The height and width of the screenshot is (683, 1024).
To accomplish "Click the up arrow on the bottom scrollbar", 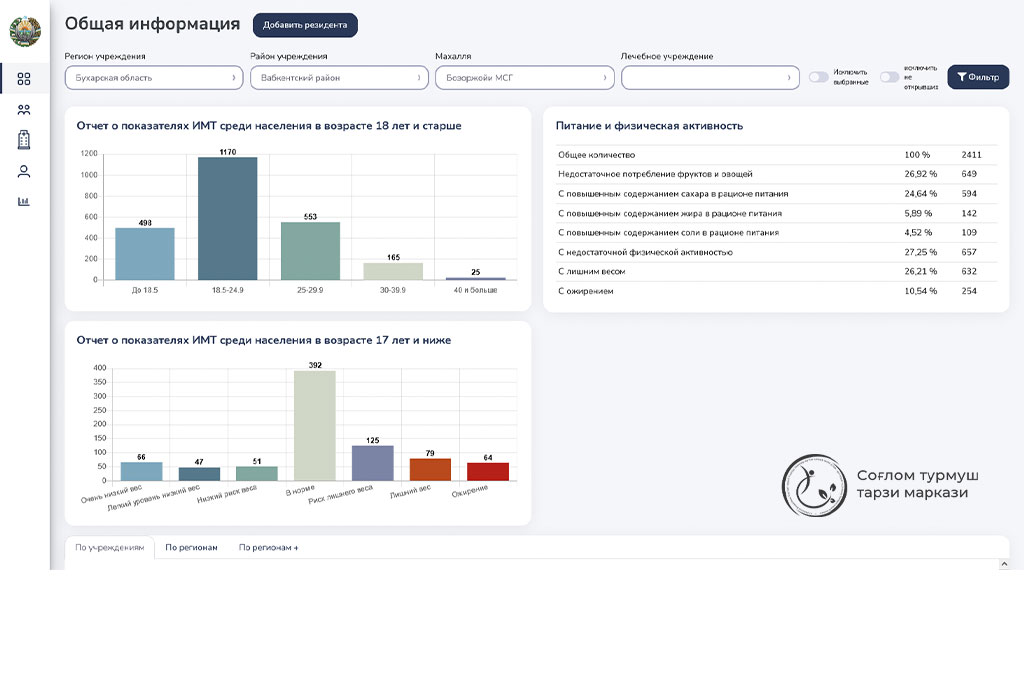I will pyautogui.click(x=1004, y=564).
